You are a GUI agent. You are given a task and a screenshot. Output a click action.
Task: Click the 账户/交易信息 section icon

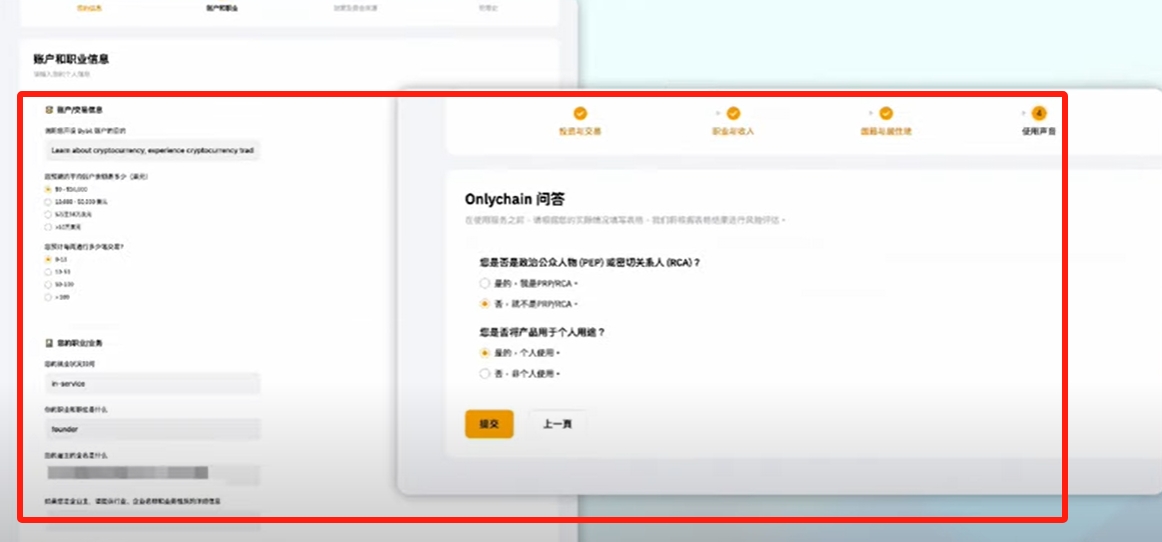[x=49, y=110]
